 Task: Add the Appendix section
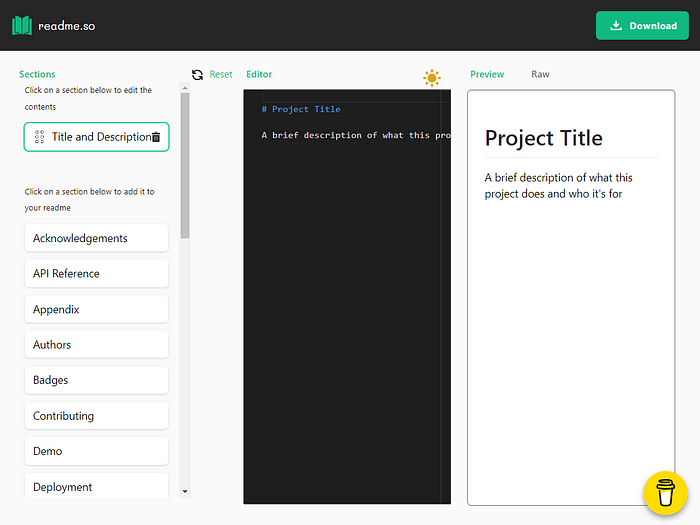96,309
